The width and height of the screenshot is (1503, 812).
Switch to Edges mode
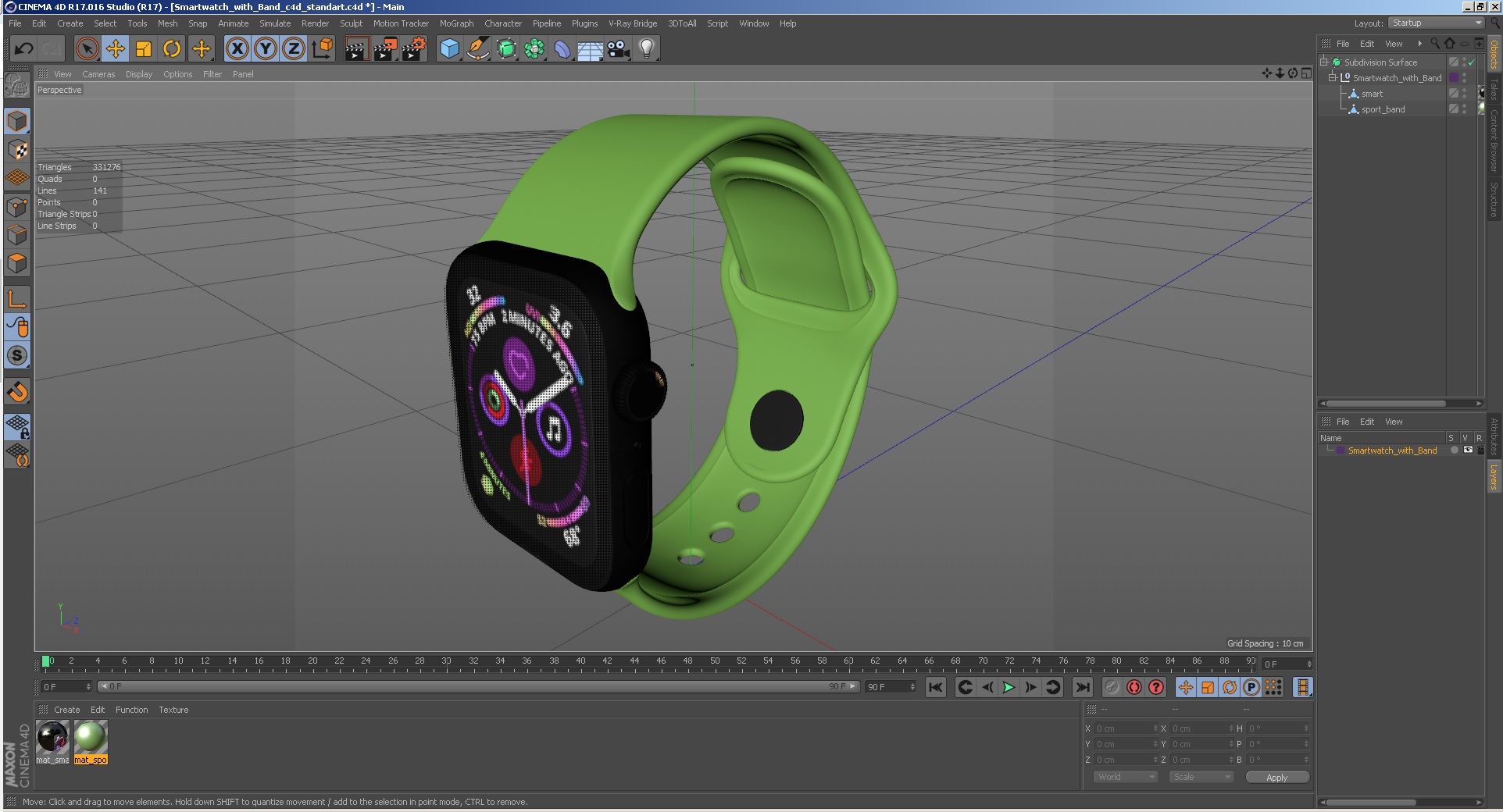coord(17,235)
